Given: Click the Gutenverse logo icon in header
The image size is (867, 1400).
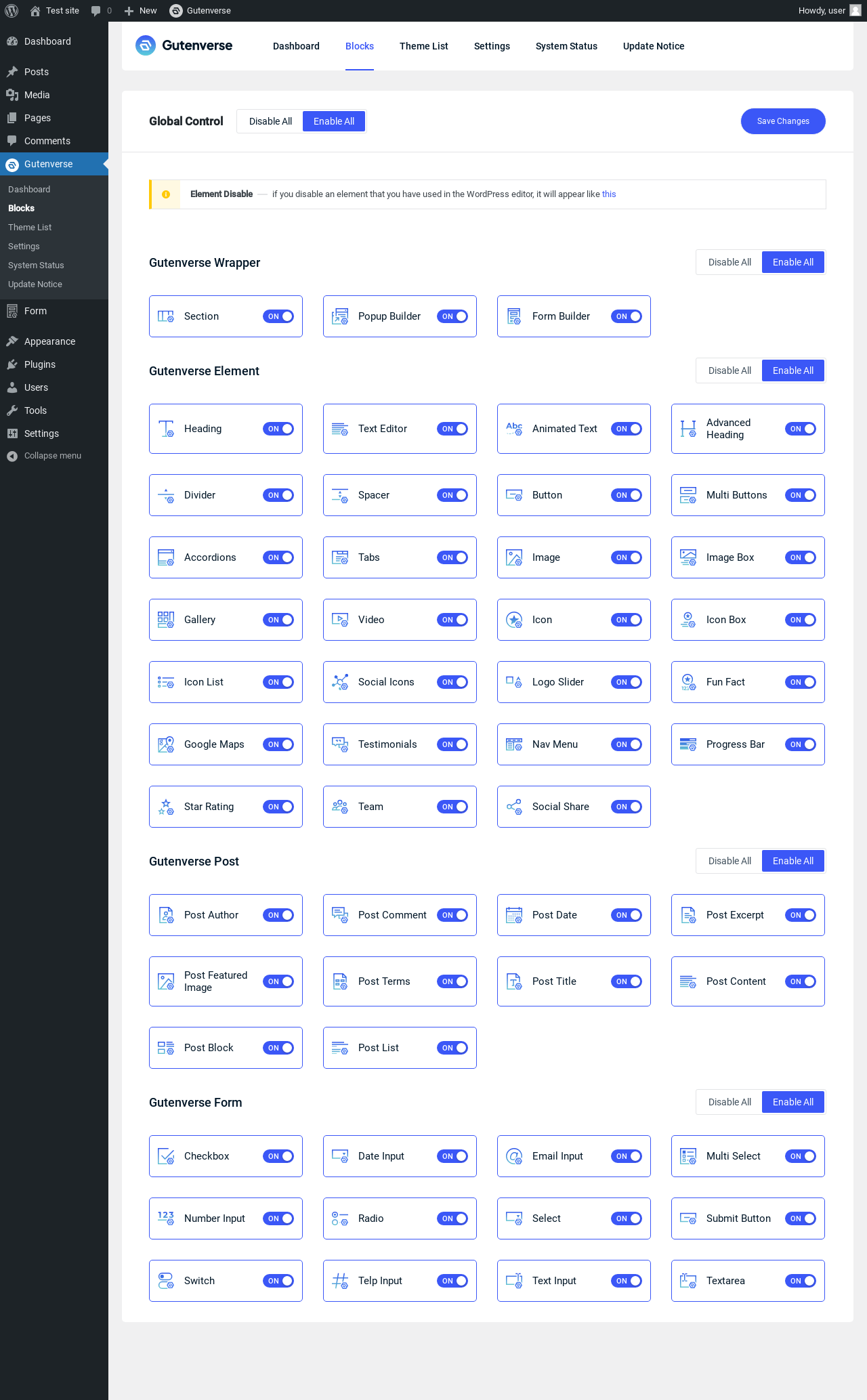Looking at the screenshot, I should tap(146, 45).
